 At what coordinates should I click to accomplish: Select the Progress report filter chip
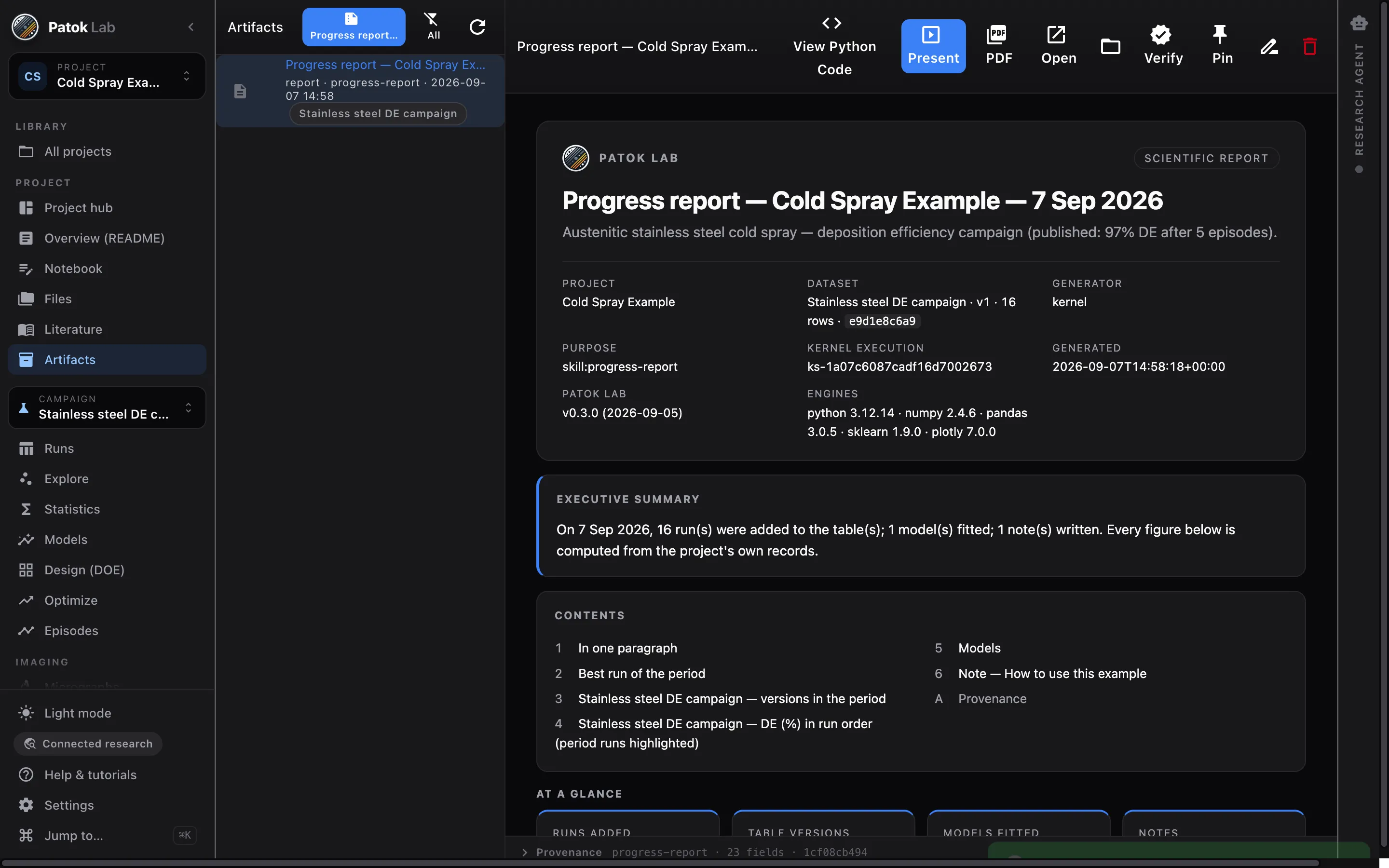(354, 27)
